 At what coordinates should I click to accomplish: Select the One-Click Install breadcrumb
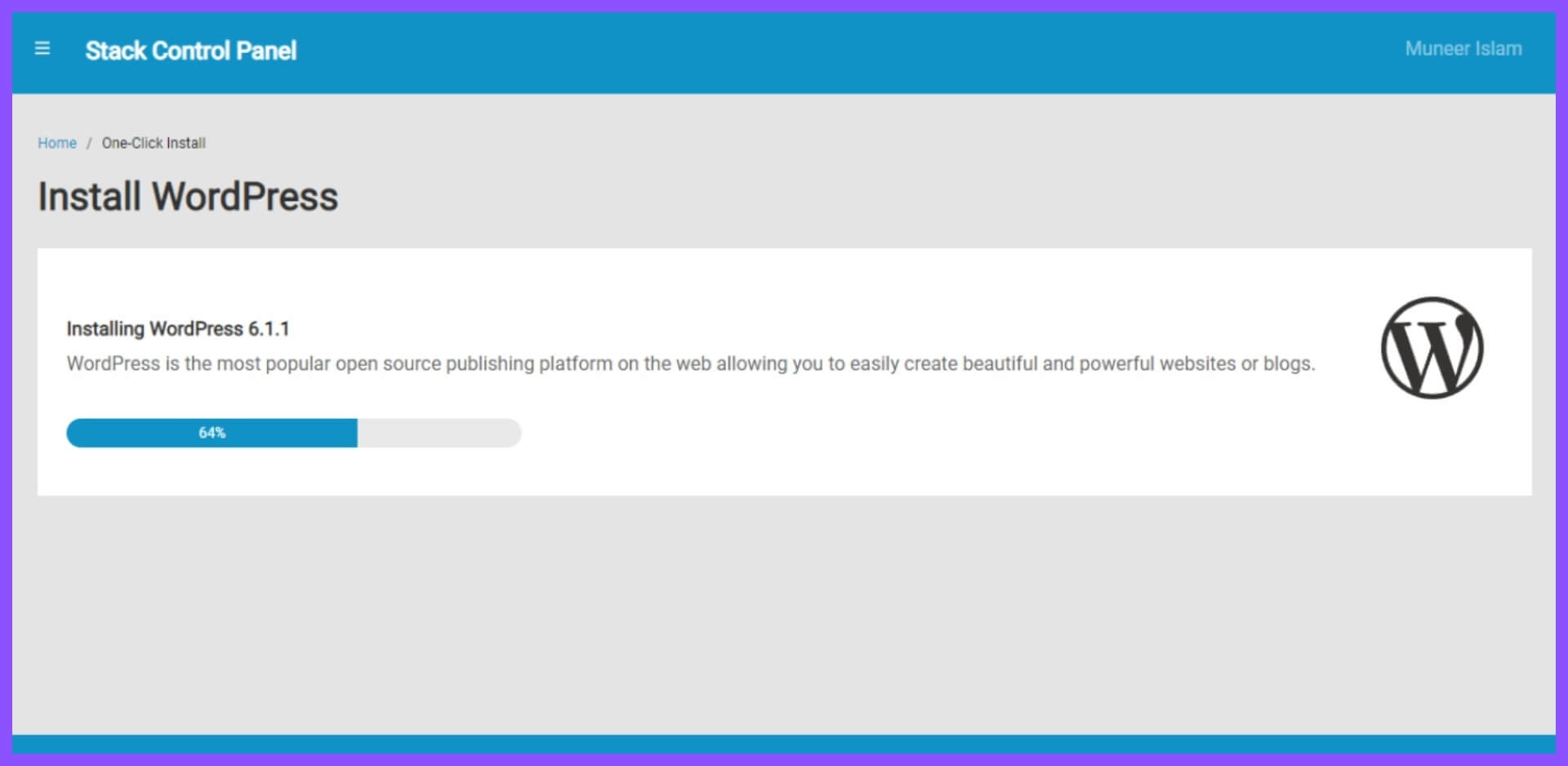point(154,143)
